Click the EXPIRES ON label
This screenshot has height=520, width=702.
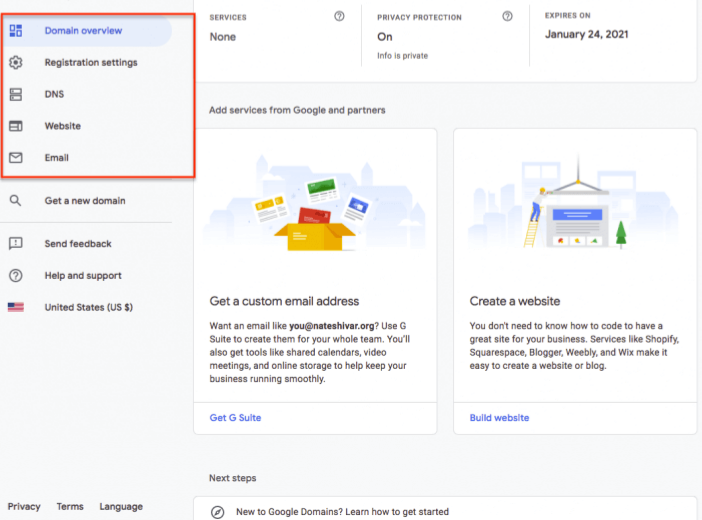568,16
